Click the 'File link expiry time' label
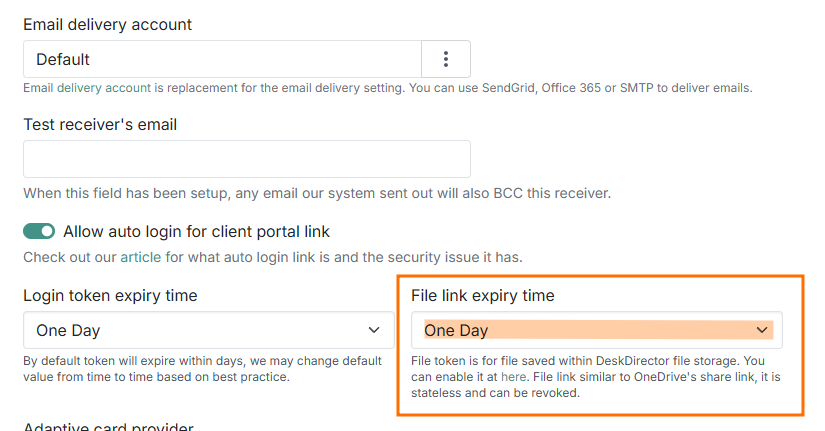The height and width of the screenshot is (431, 825). [x=483, y=295]
